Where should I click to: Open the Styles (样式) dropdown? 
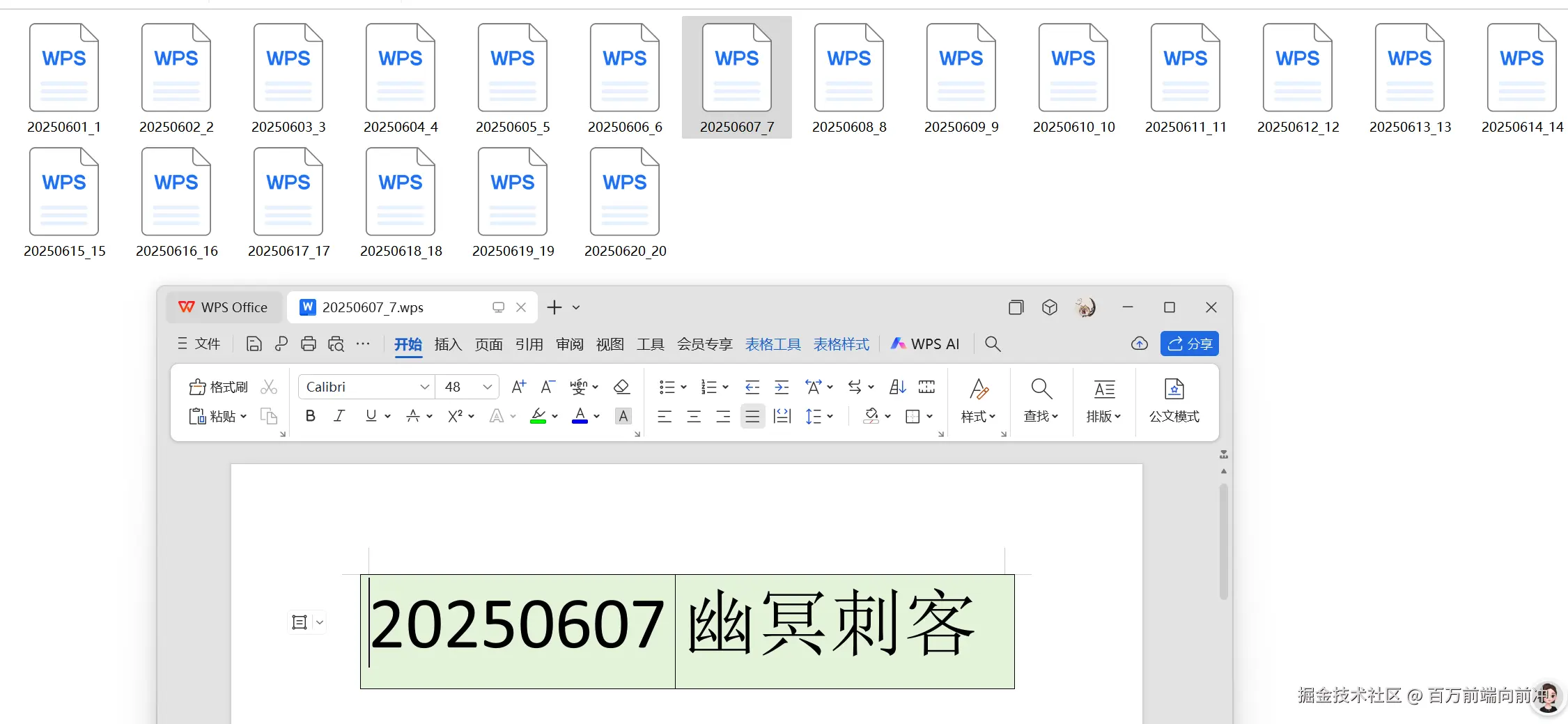pyautogui.click(x=979, y=400)
